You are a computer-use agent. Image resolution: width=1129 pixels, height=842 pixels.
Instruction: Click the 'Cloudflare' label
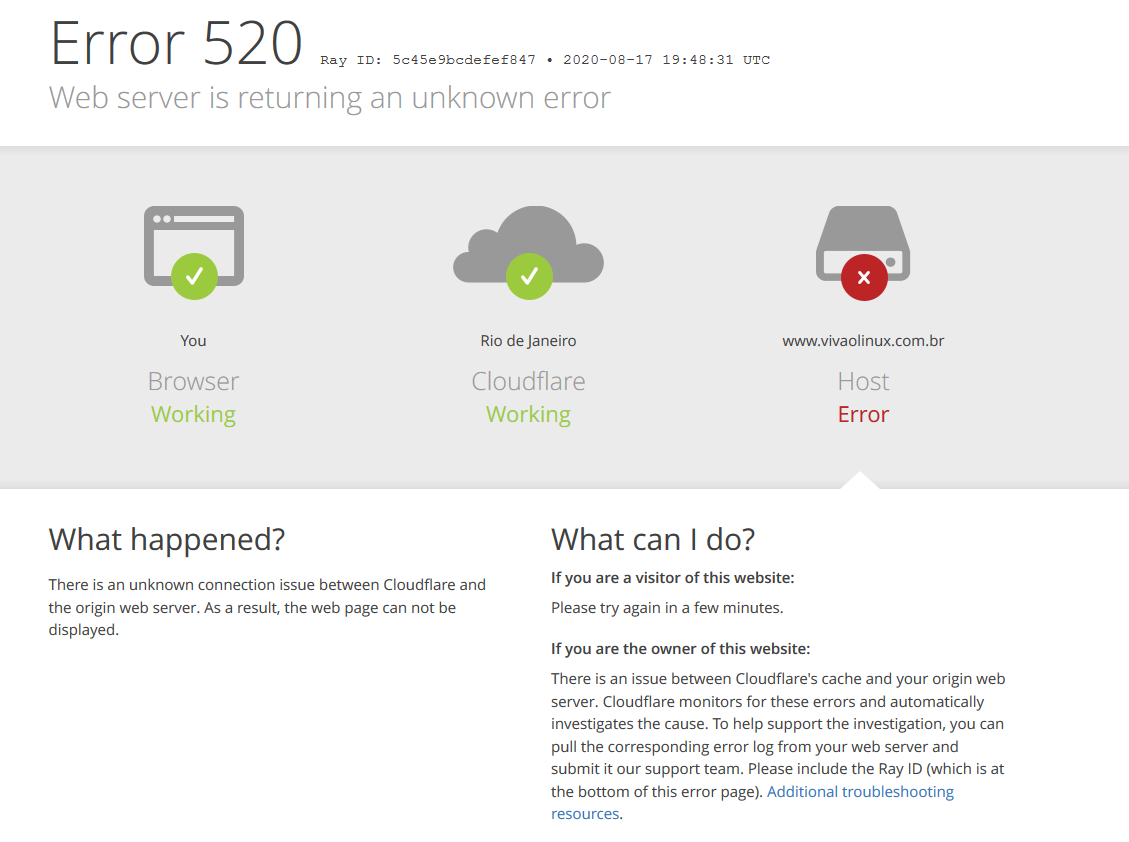(528, 381)
